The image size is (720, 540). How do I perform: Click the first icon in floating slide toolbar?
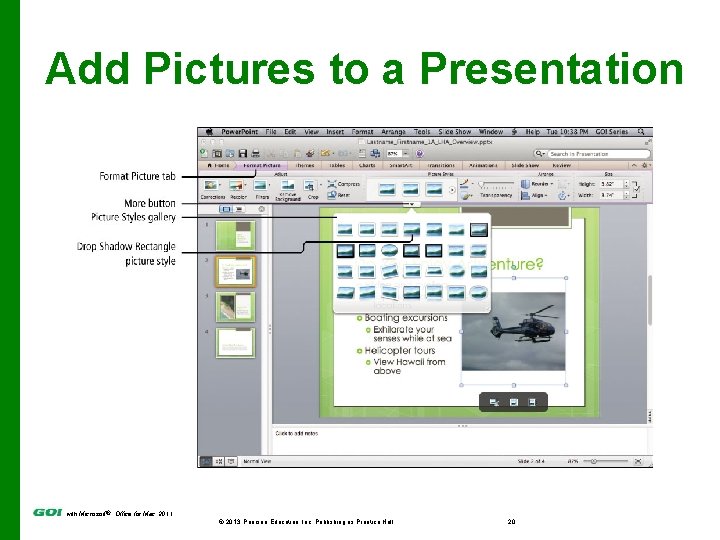(494, 402)
